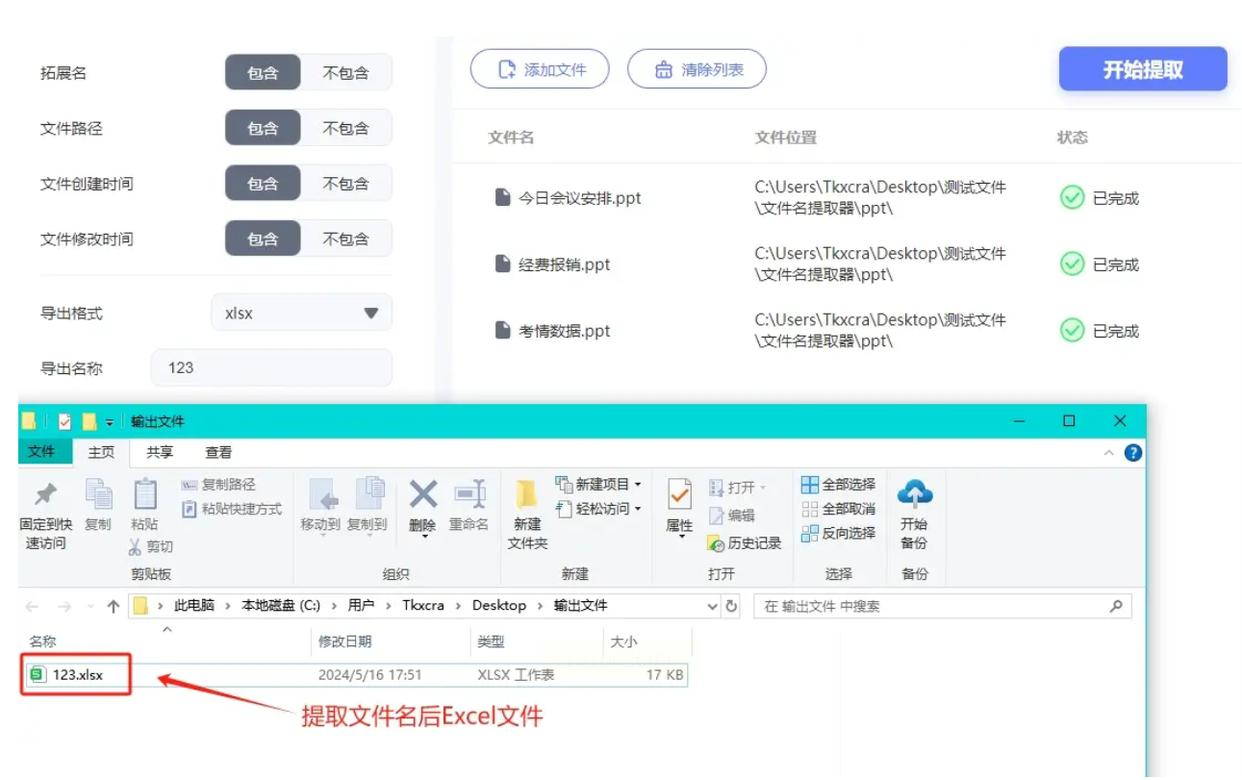Screen dimensions: 1242x780
Task: Start extraction with 开始提取 button
Action: (x=1143, y=69)
